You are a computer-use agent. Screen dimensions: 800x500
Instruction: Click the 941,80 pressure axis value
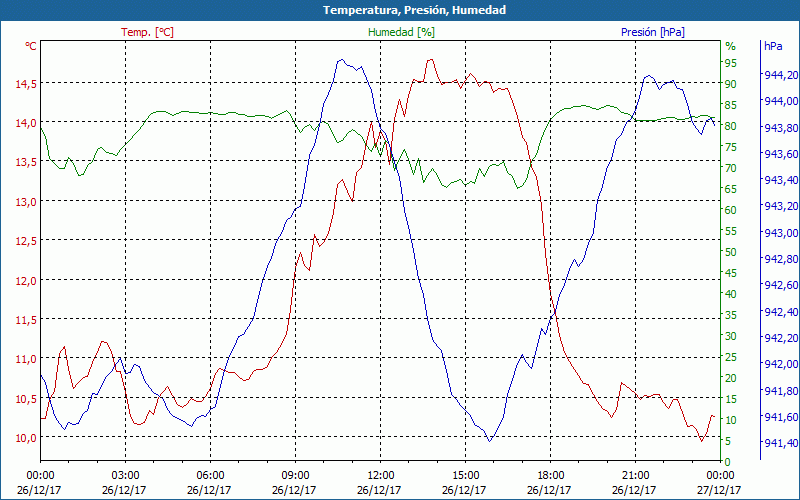781,391
